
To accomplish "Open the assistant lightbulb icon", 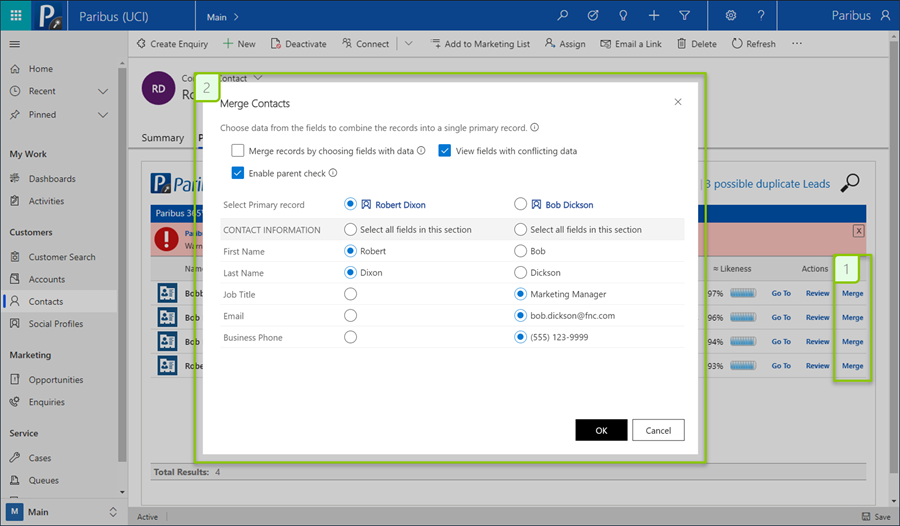I will (x=623, y=16).
